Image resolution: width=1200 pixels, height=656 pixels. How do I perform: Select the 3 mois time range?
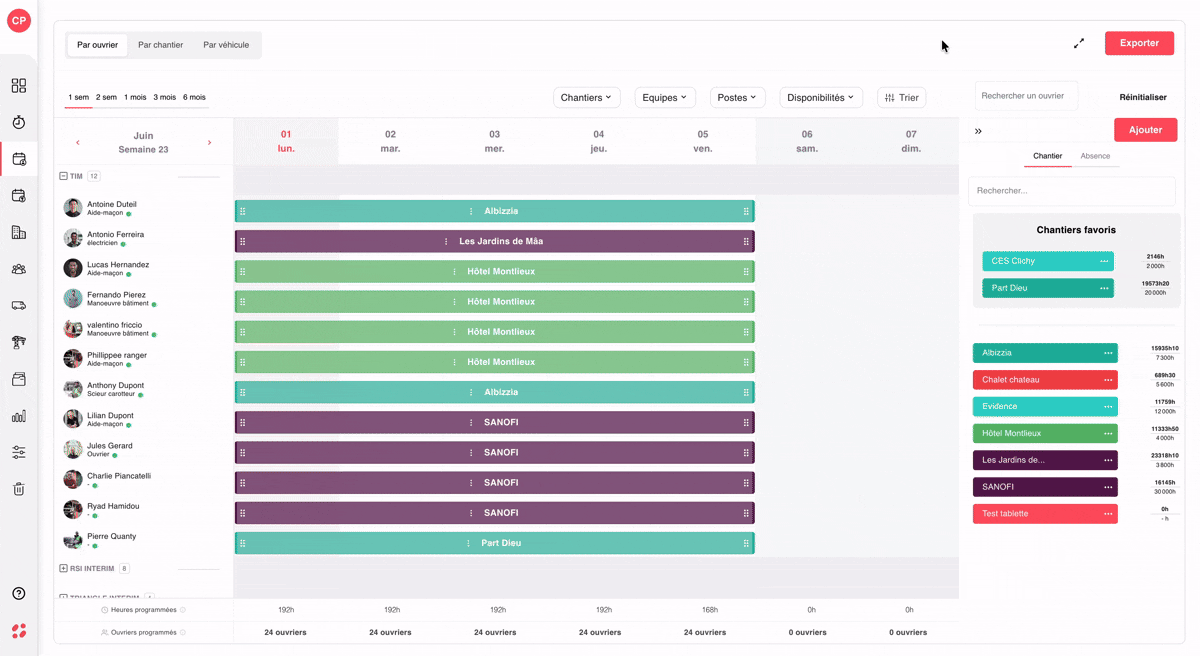[x=164, y=97]
